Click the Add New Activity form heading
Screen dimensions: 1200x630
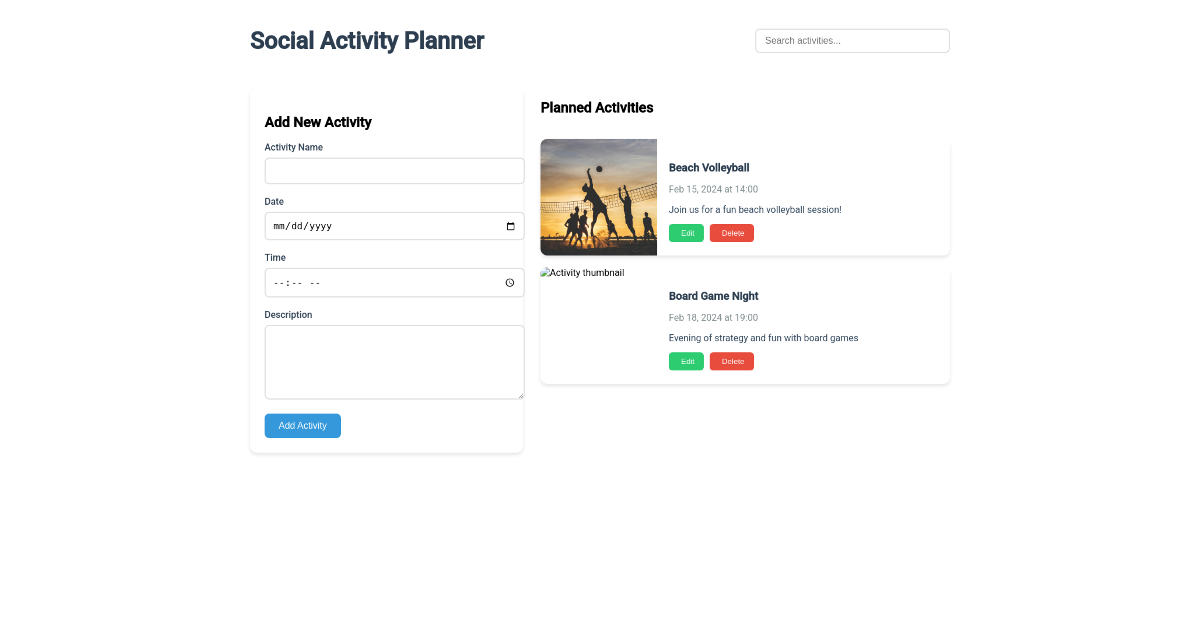pyautogui.click(x=318, y=122)
